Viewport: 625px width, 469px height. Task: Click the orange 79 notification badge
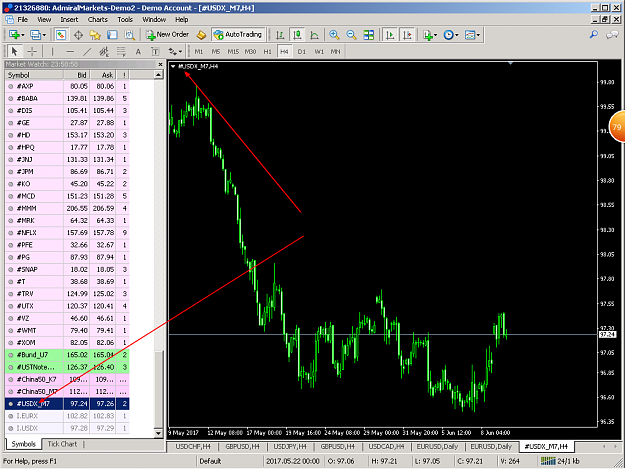coord(617,127)
